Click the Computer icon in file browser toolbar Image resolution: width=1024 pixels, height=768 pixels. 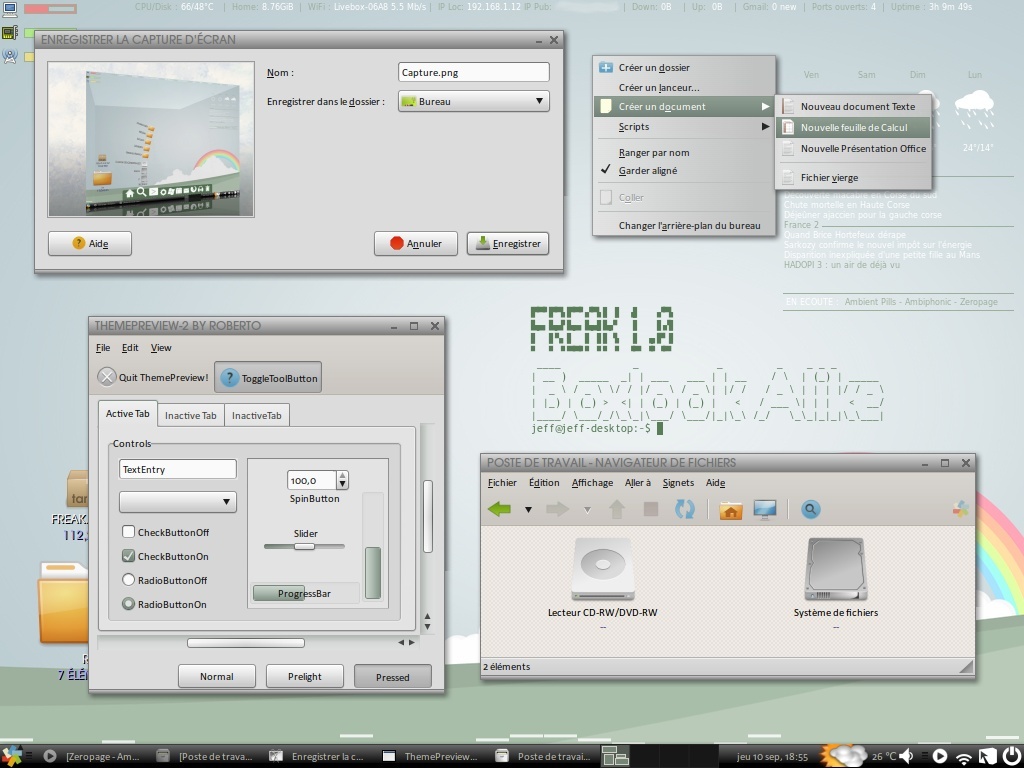[x=765, y=509]
